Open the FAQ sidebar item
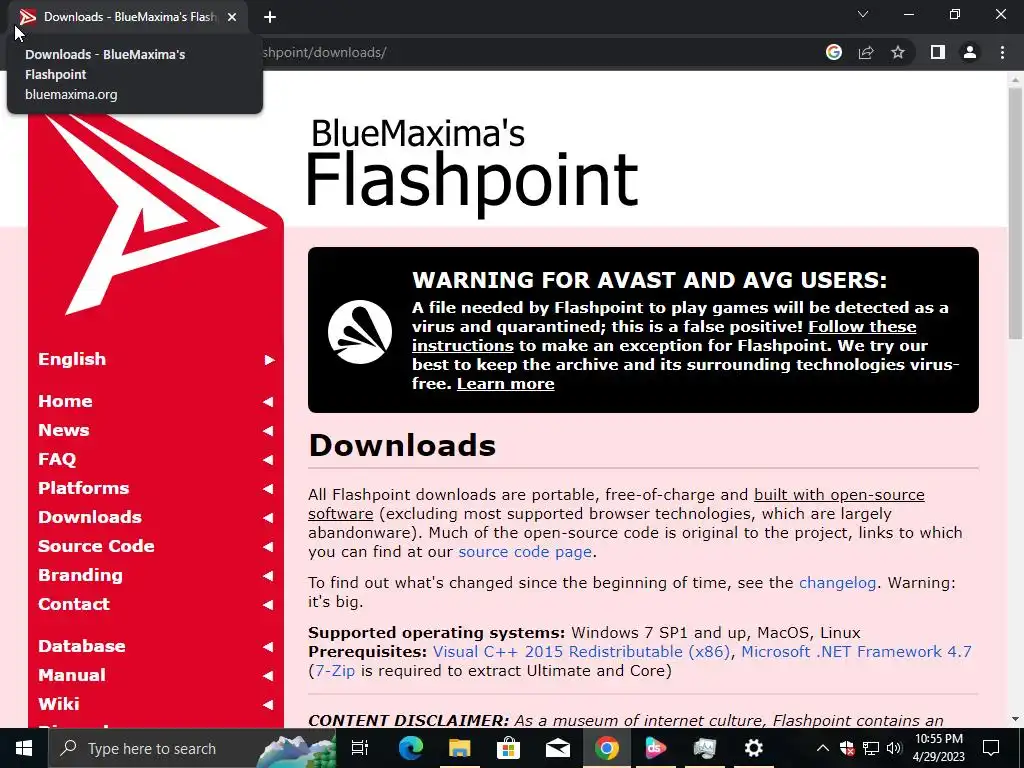This screenshot has width=1024, height=768. [x=57, y=459]
